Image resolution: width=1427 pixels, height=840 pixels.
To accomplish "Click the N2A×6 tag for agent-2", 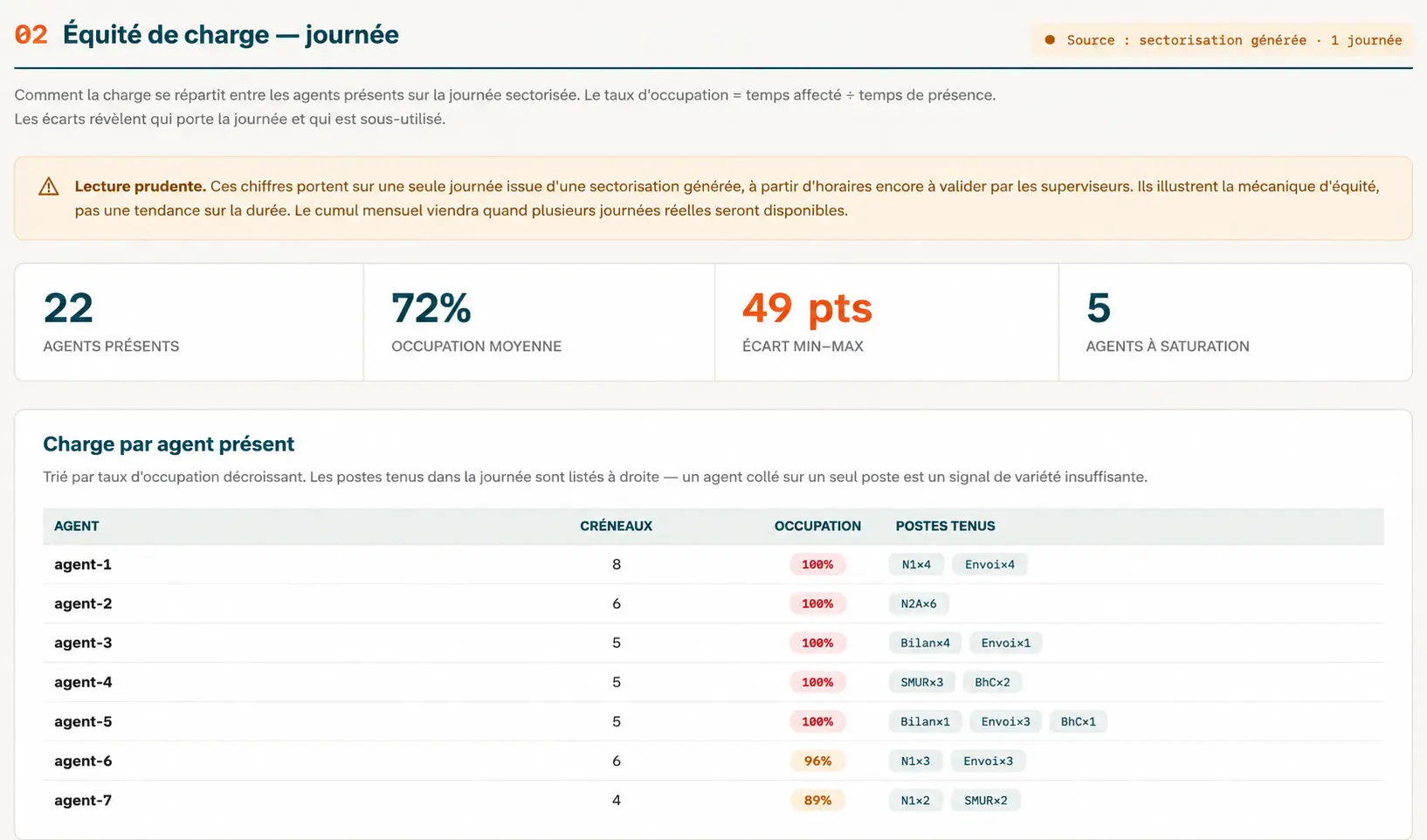I will point(919,603).
